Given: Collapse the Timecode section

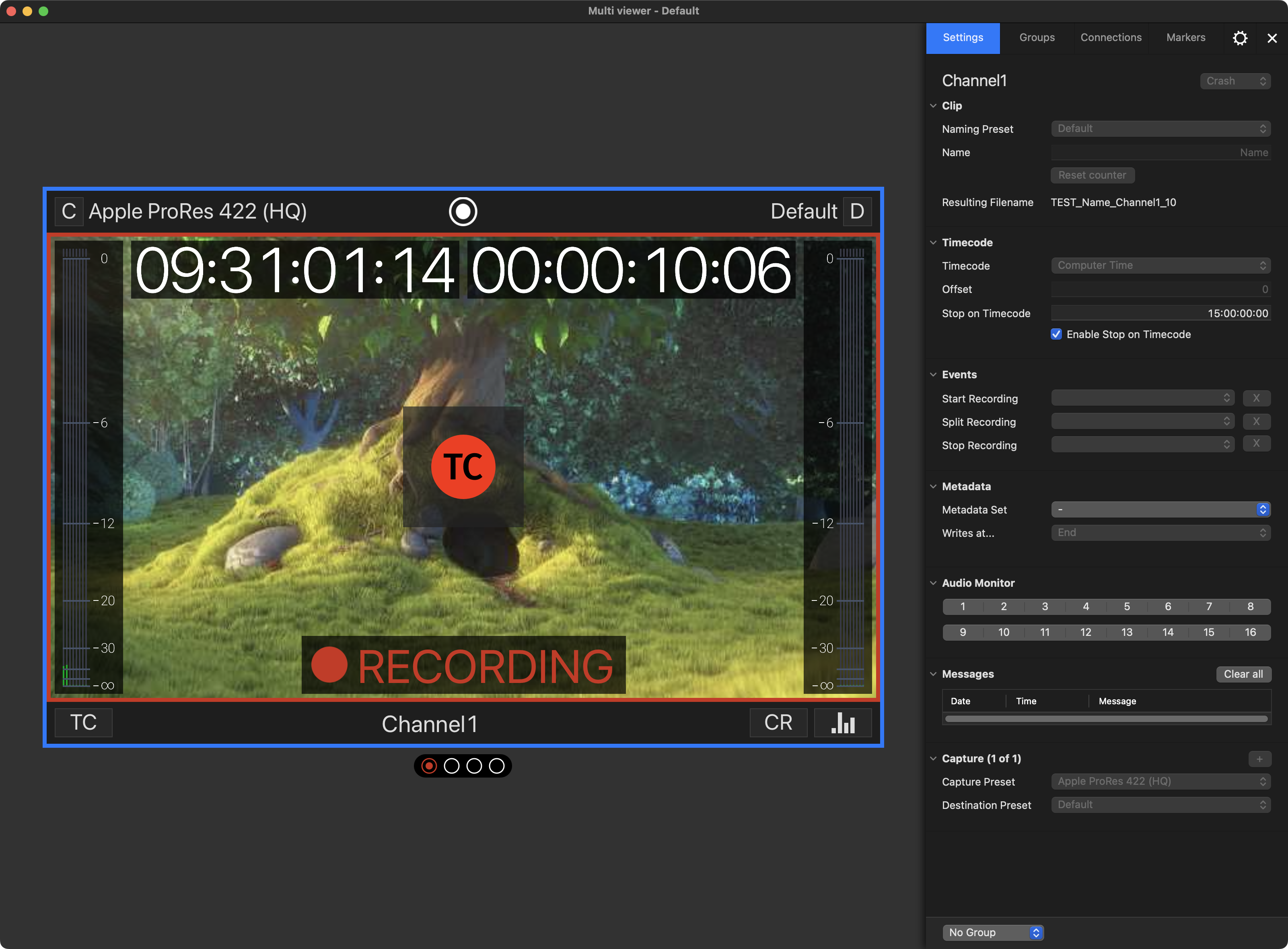Looking at the screenshot, I should coord(933,242).
